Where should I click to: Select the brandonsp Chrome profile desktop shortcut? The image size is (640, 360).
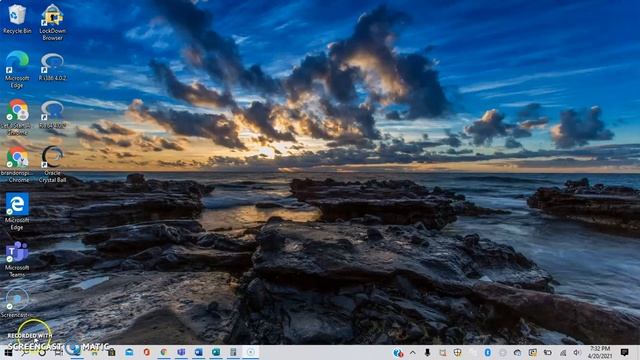pos(17,164)
